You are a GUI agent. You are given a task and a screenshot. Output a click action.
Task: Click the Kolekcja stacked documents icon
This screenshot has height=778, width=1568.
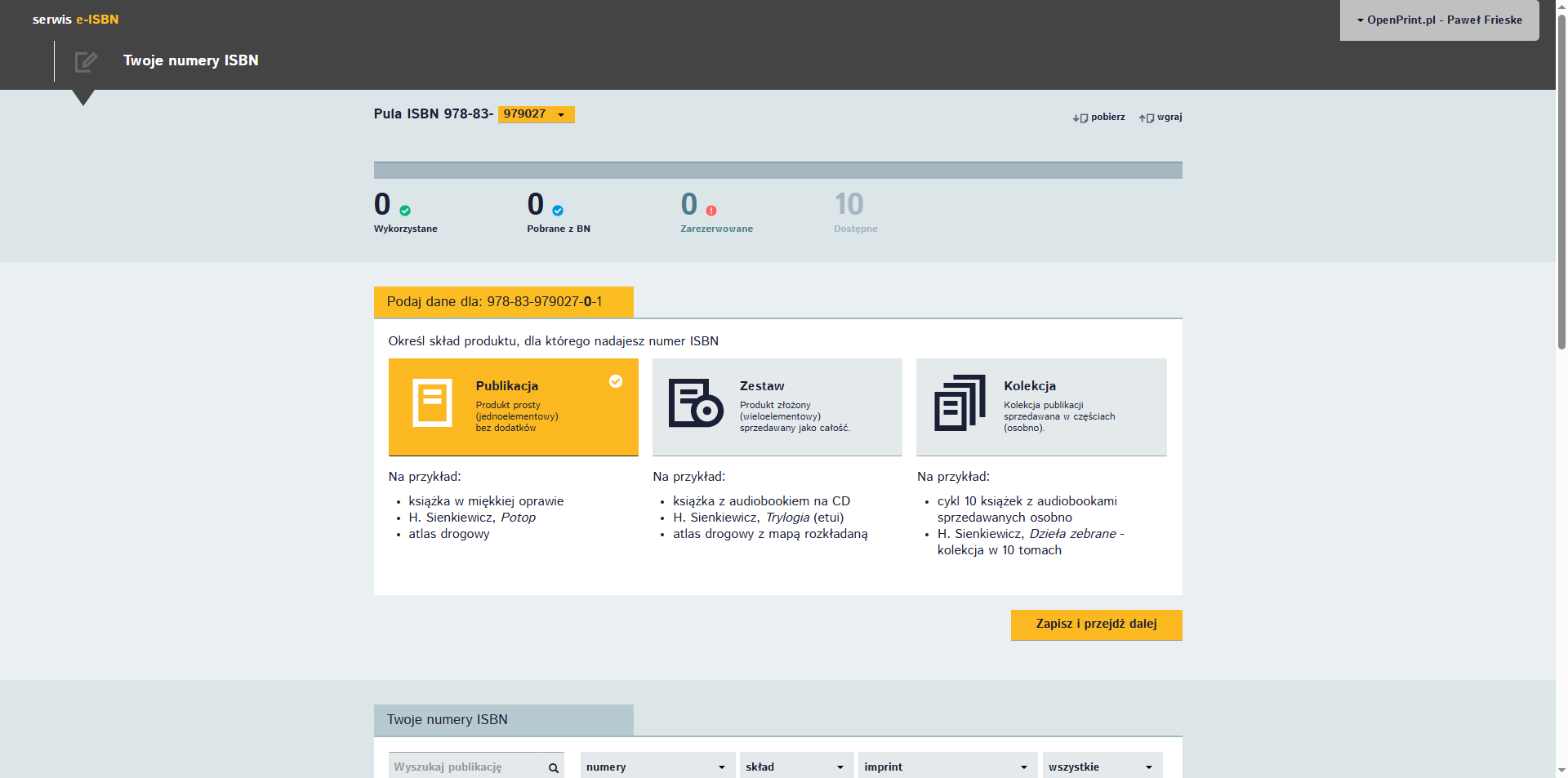pos(960,402)
